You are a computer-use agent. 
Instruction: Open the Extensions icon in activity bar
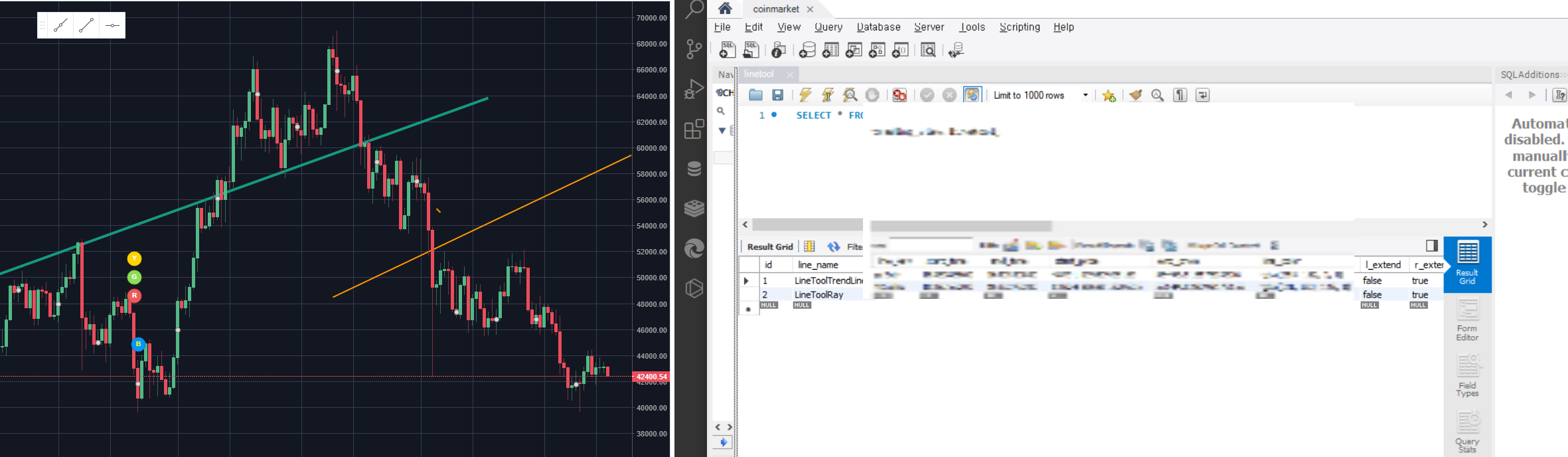coord(694,128)
